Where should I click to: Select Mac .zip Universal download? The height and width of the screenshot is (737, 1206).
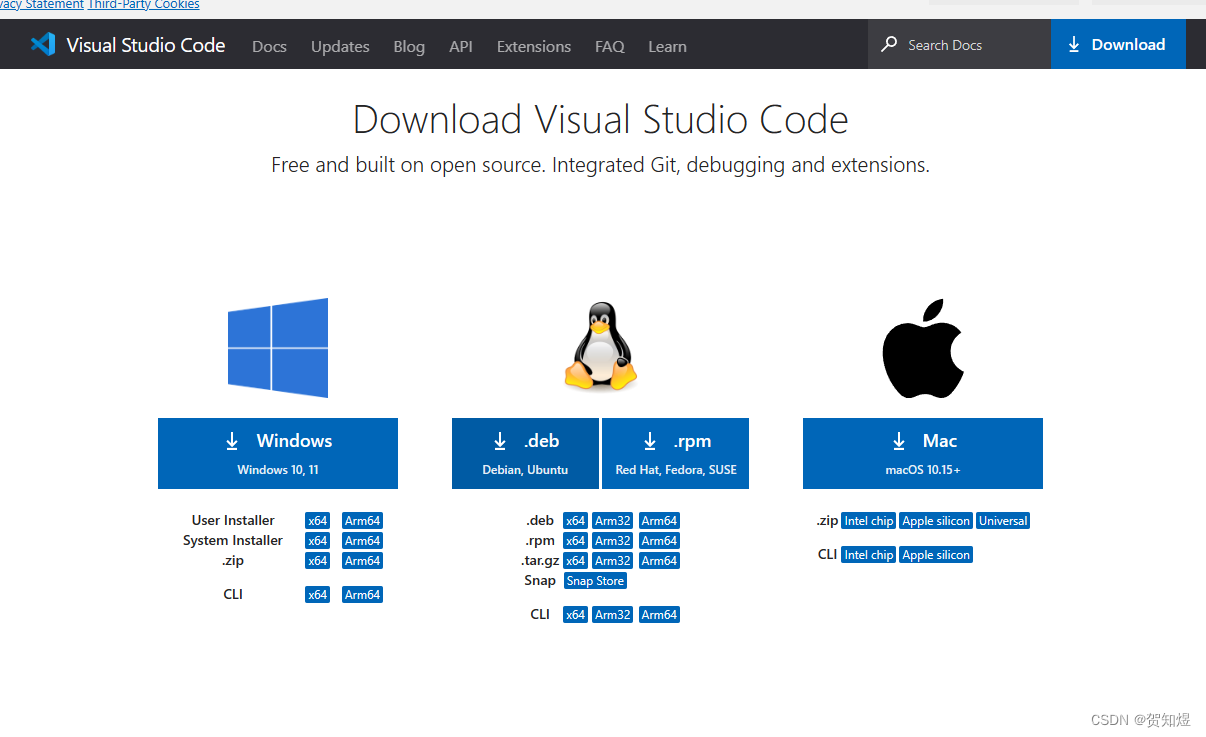[x=1003, y=521]
